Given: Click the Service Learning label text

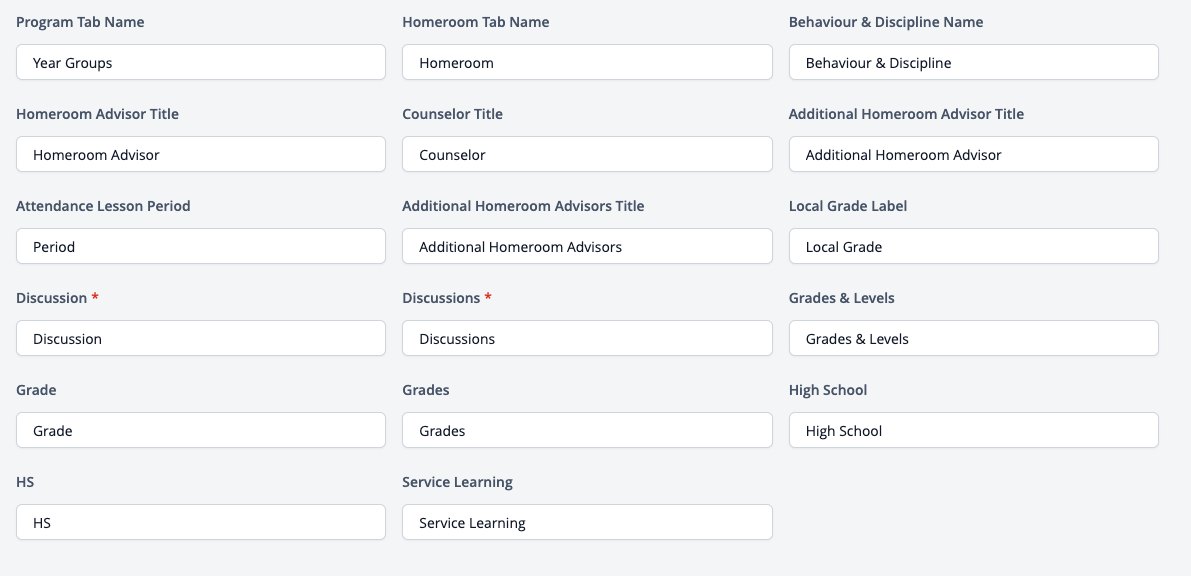Looking at the screenshot, I should (x=457, y=482).
